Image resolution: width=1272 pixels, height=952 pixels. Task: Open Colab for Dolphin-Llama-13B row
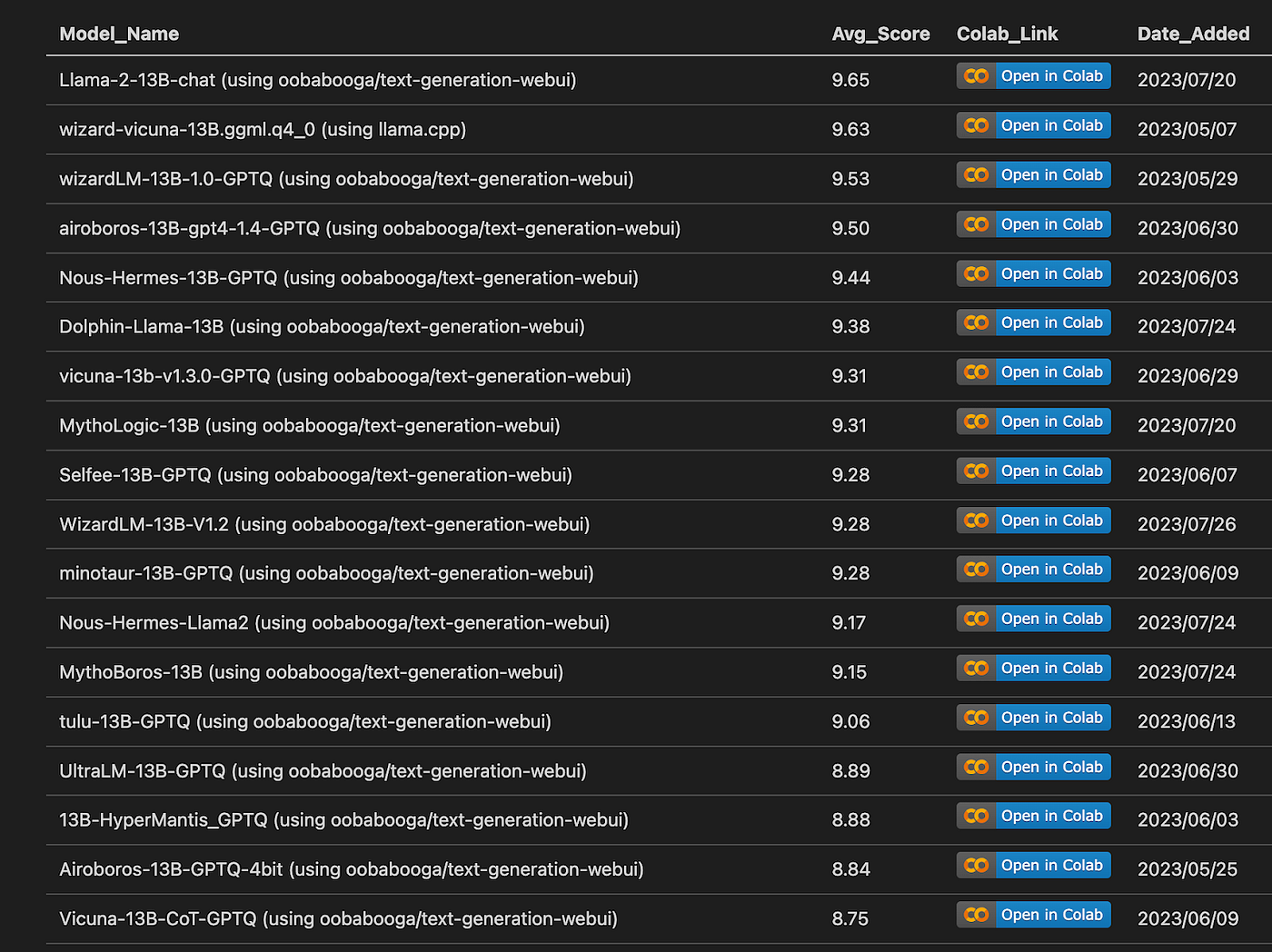[1034, 322]
